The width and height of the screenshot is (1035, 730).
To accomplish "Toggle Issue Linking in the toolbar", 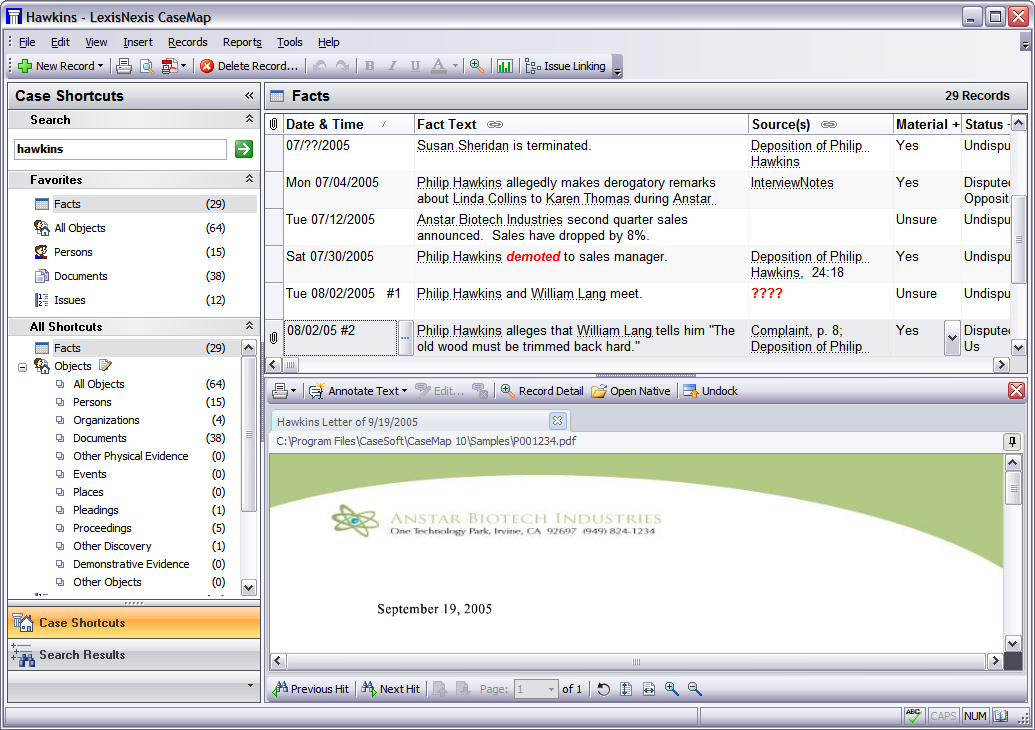I will click(566, 66).
